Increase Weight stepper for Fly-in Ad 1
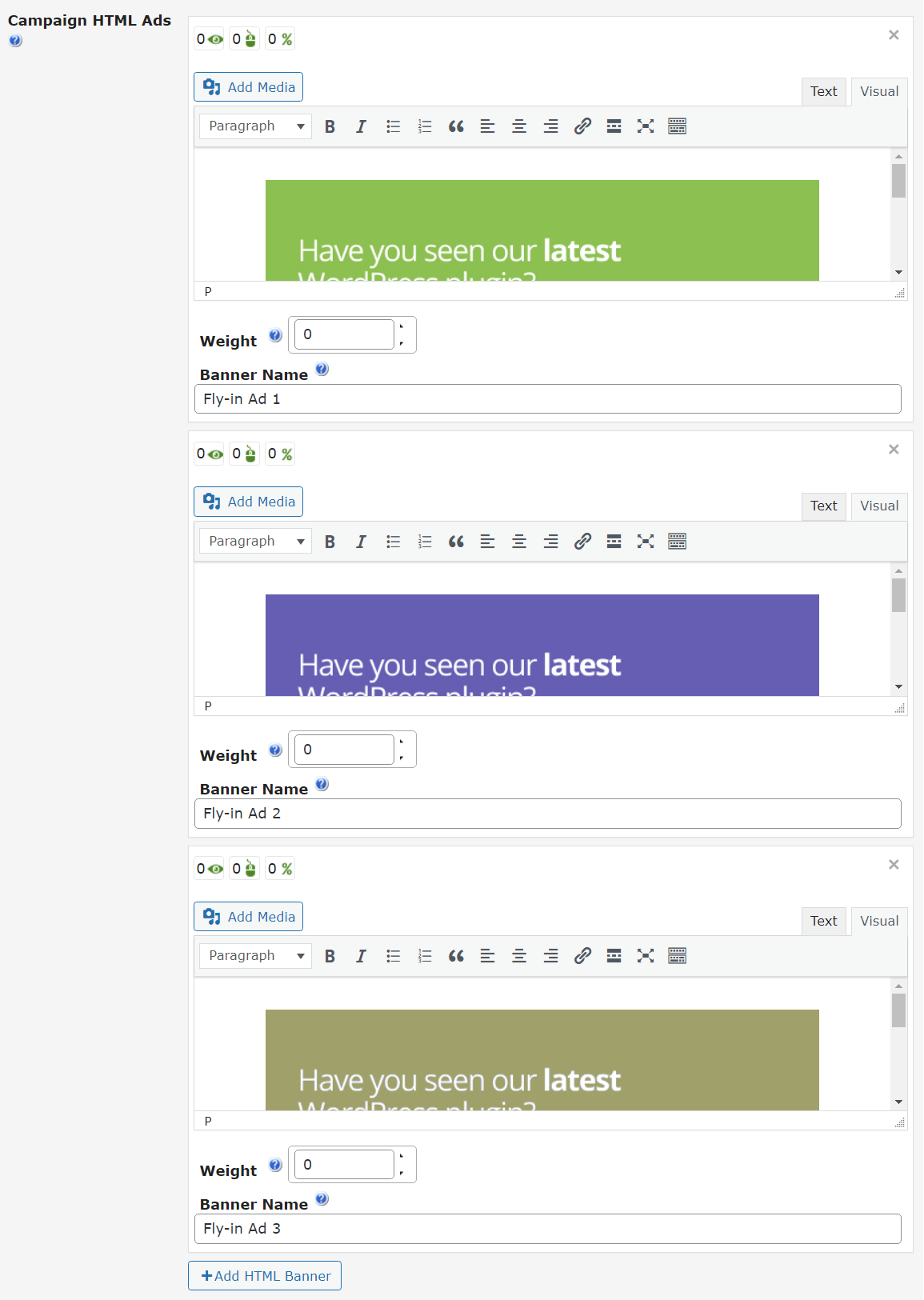 point(402,326)
